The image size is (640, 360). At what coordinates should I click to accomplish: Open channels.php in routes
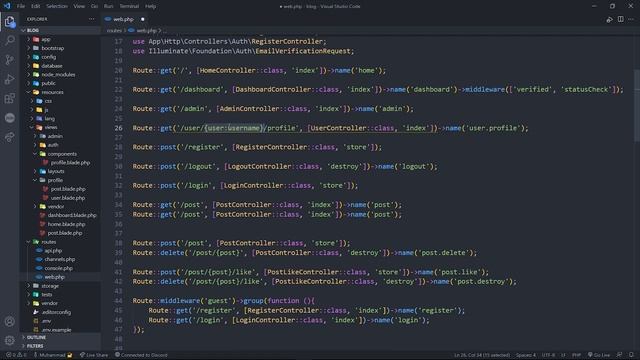(60, 259)
